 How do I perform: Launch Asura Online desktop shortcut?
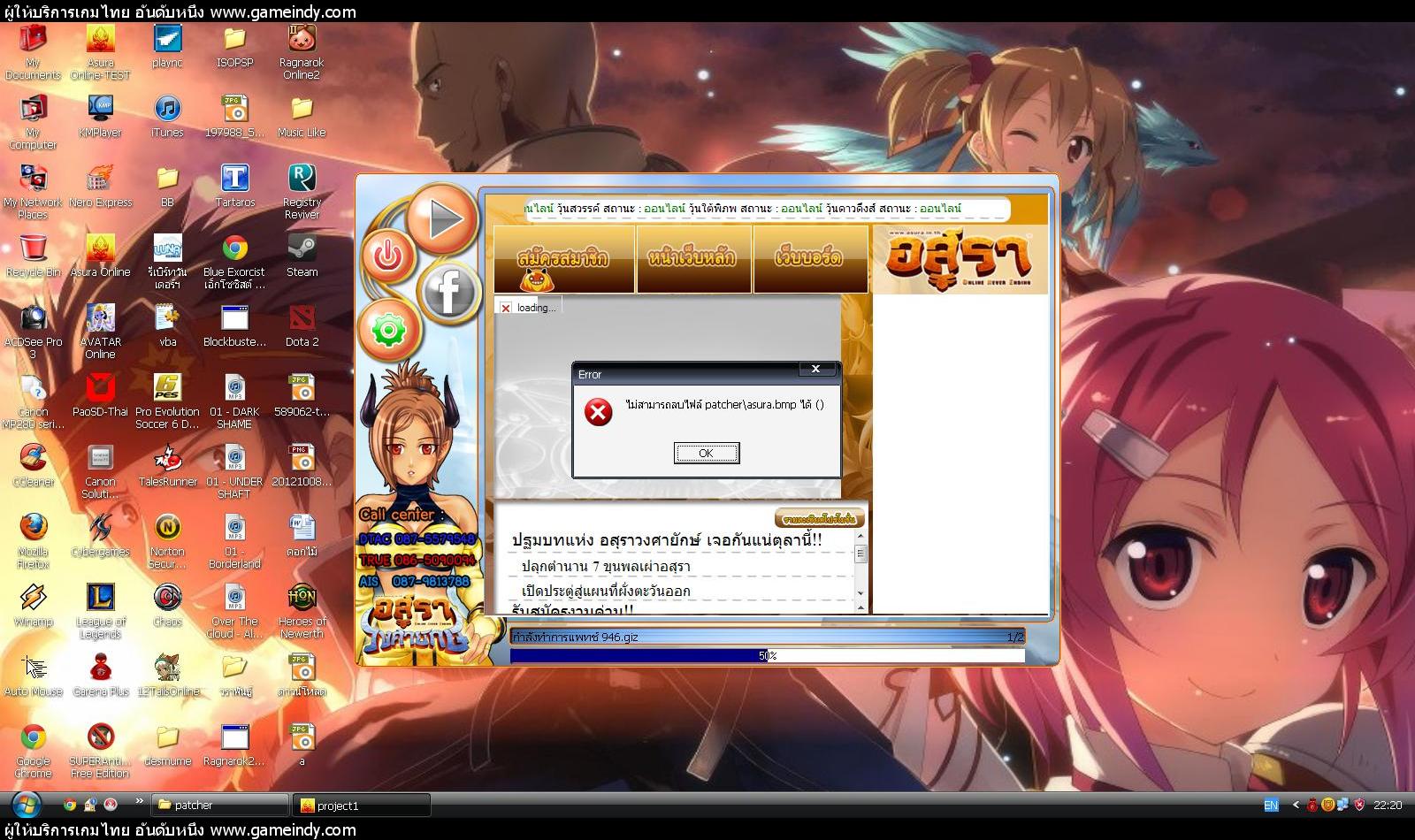pos(100,256)
